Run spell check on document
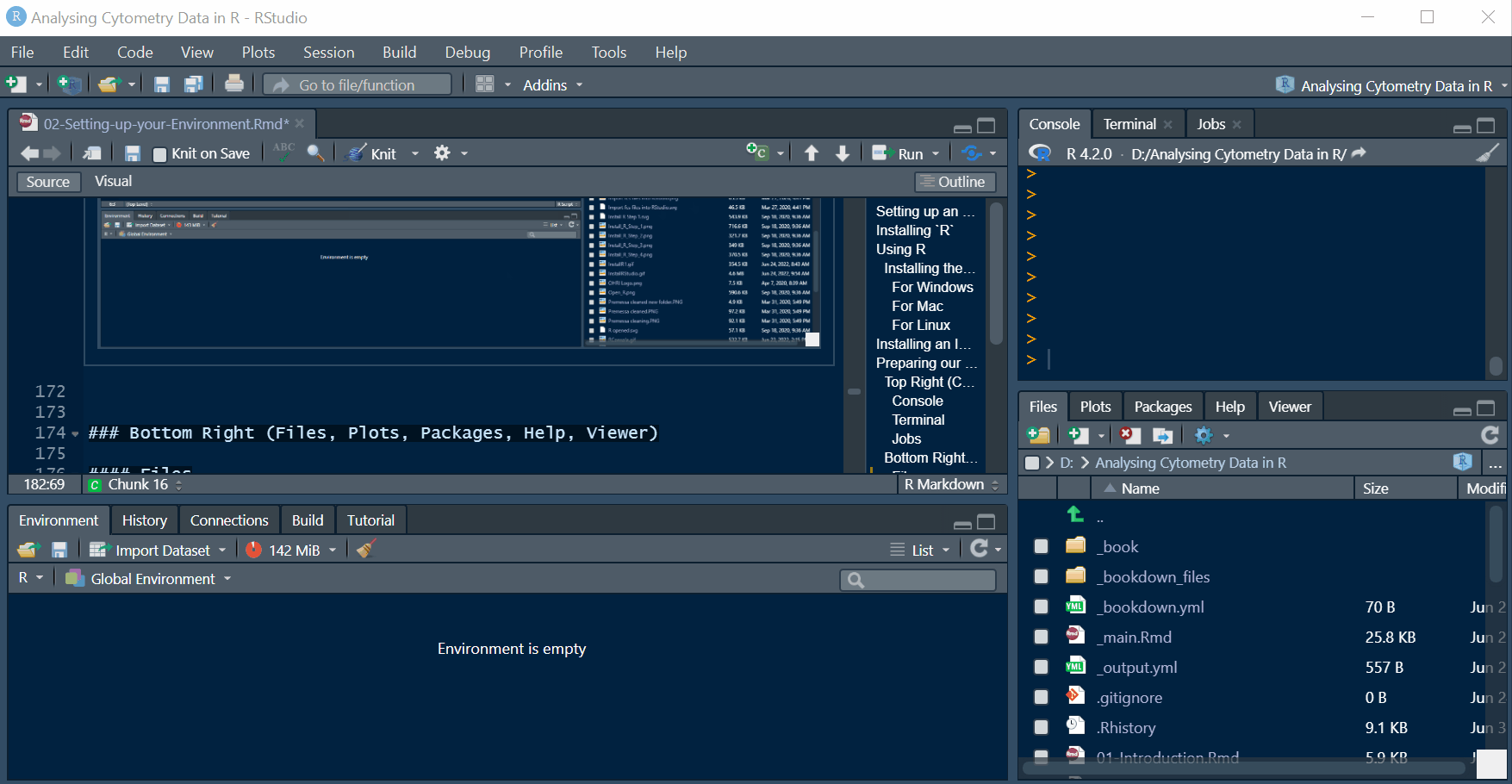 tap(283, 152)
